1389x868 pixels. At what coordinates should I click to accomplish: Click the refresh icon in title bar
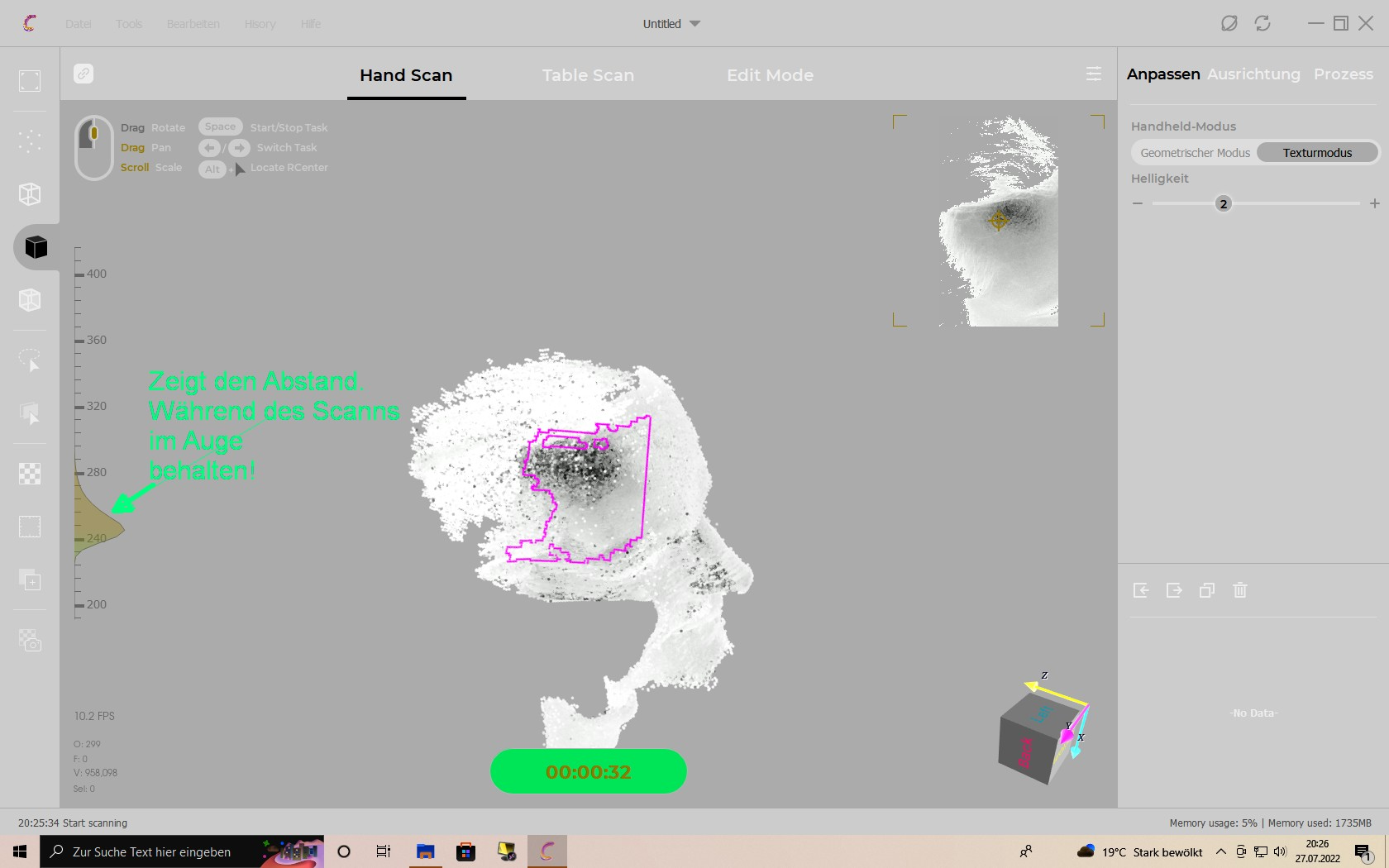[x=1262, y=23]
